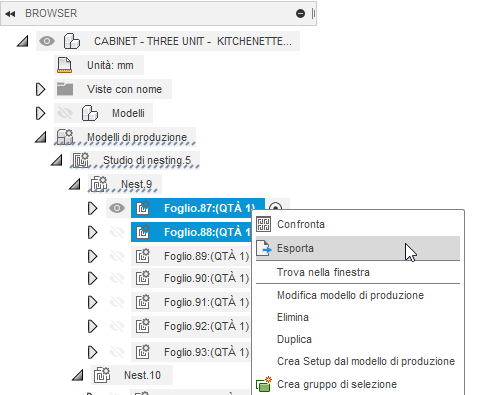500x395 pixels.
Task: Expand the Foglio.88 node
Action: (x=92, y=232)
